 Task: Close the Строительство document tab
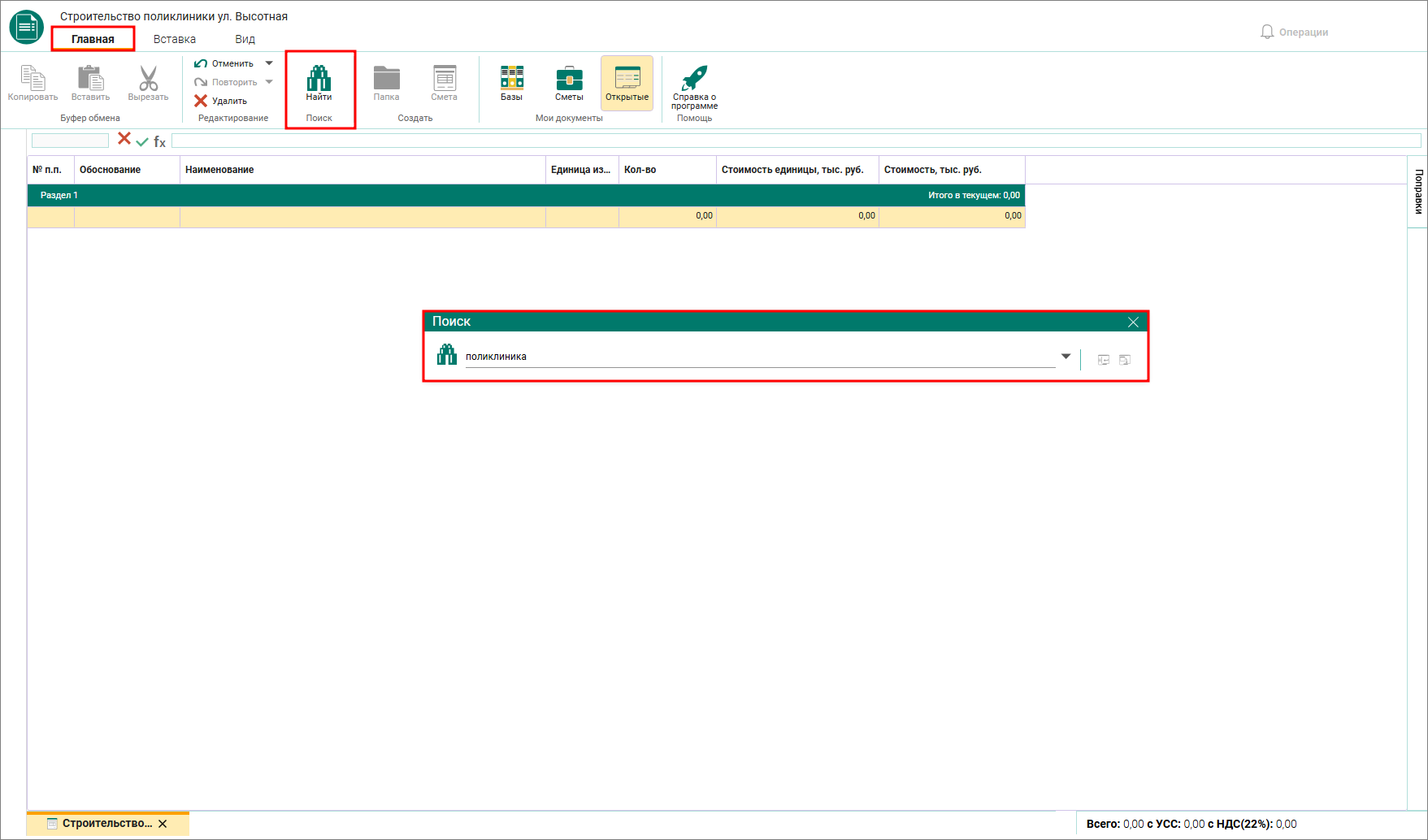click(163, 824)
